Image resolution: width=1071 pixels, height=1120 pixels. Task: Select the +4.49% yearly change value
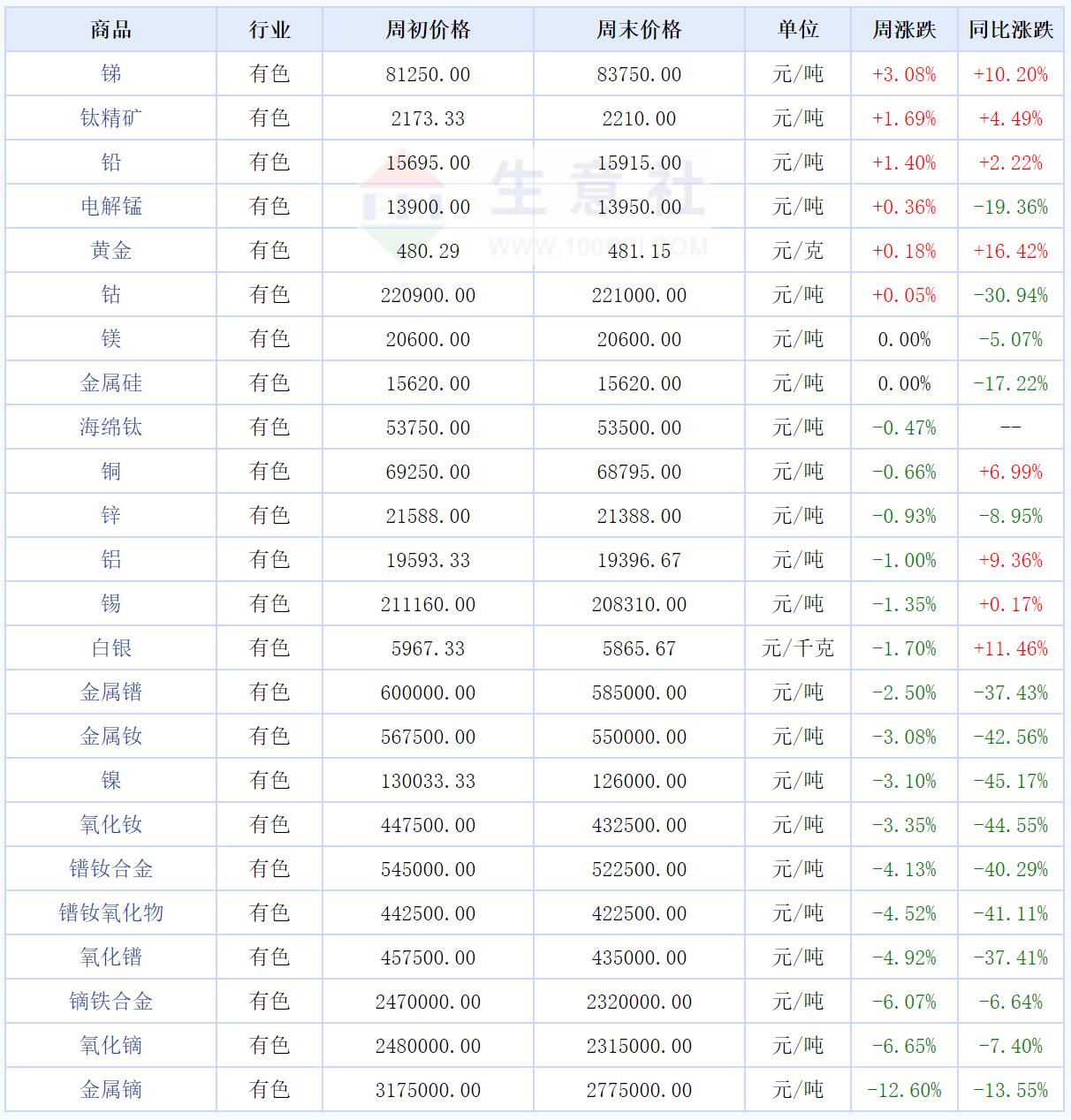[1011, 118]
